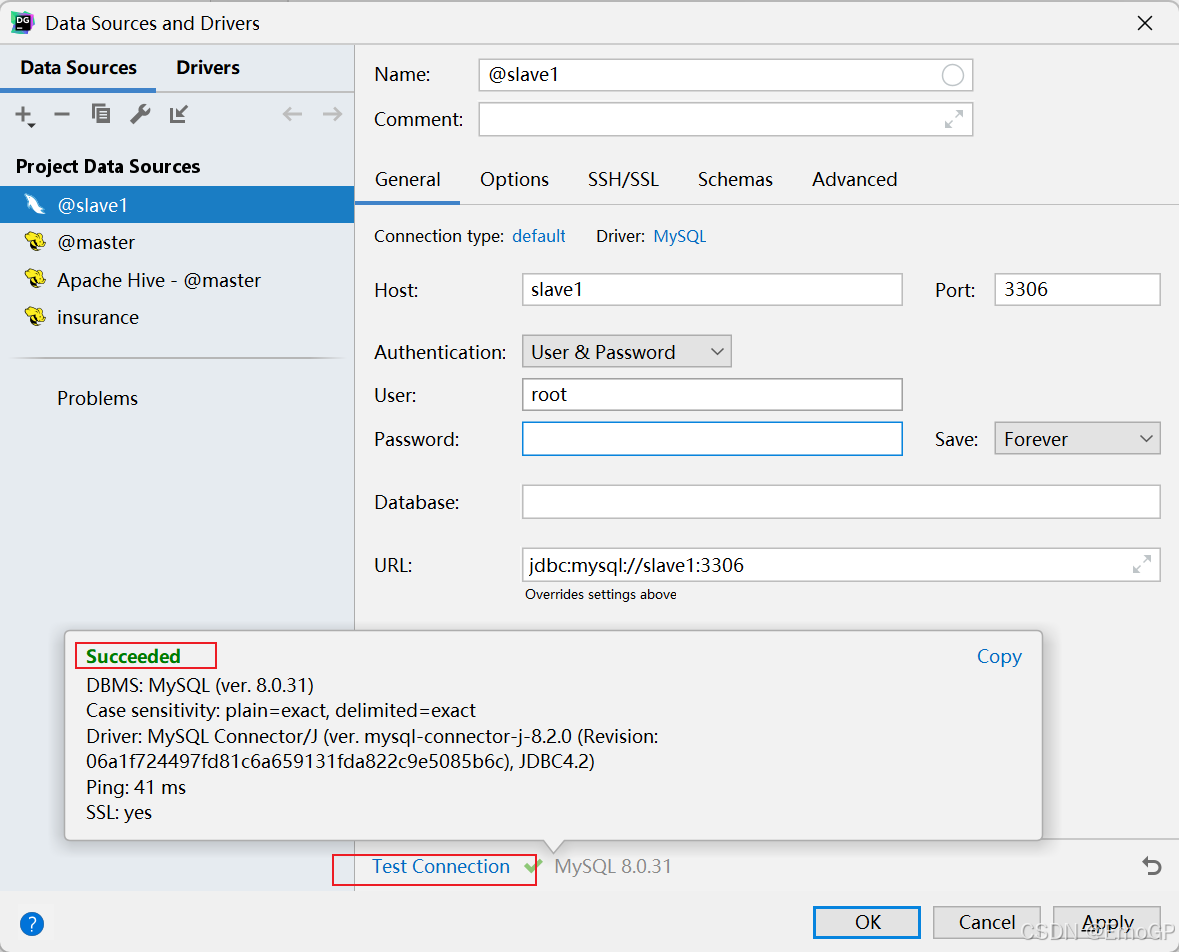Viewport: 1179px width, 952px height.
Task: Open the Advanced tab
Action: tap(854, 180)
